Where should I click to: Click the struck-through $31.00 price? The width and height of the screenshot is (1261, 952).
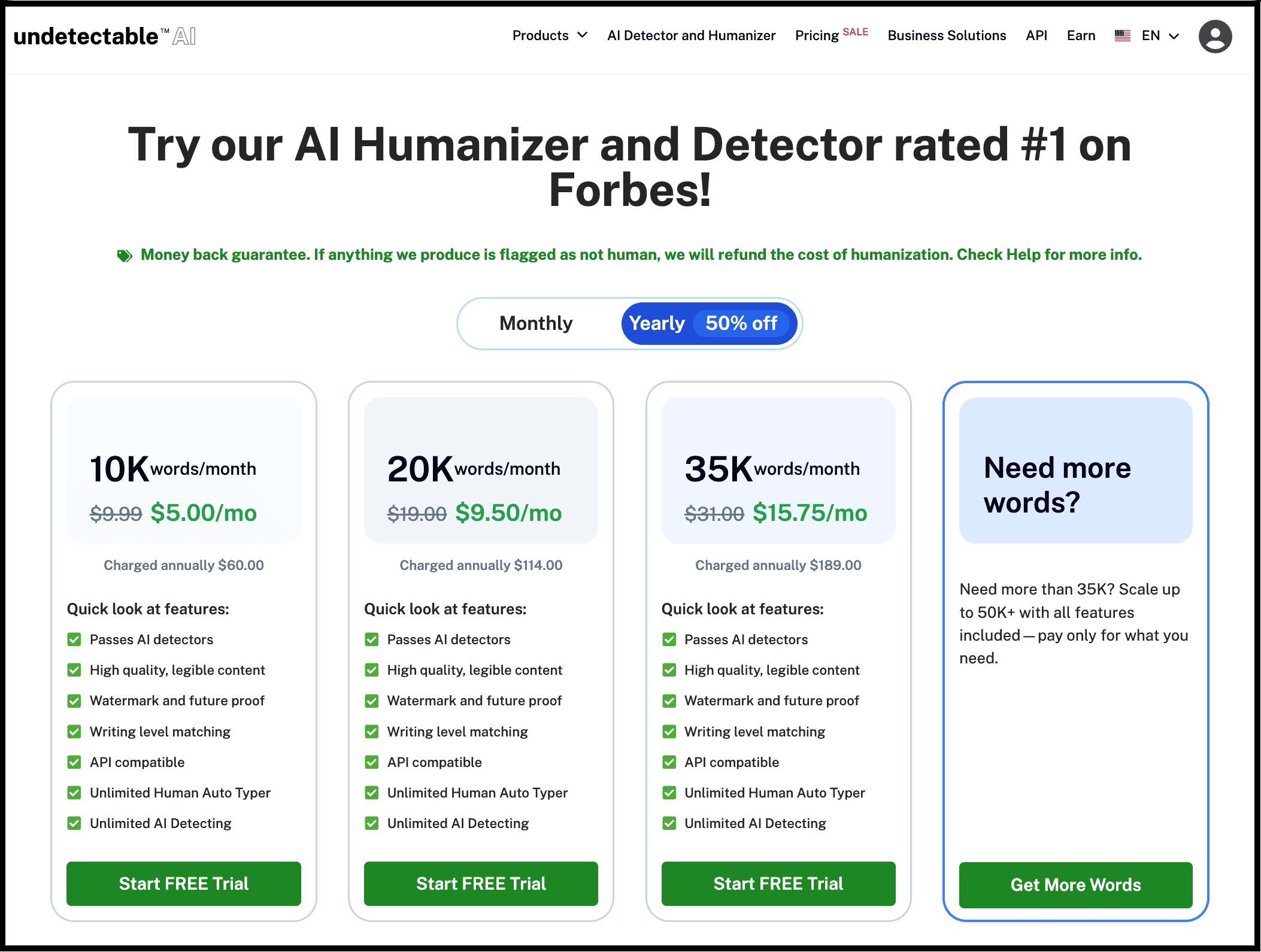pyautogui.click(x=714, y=514)
